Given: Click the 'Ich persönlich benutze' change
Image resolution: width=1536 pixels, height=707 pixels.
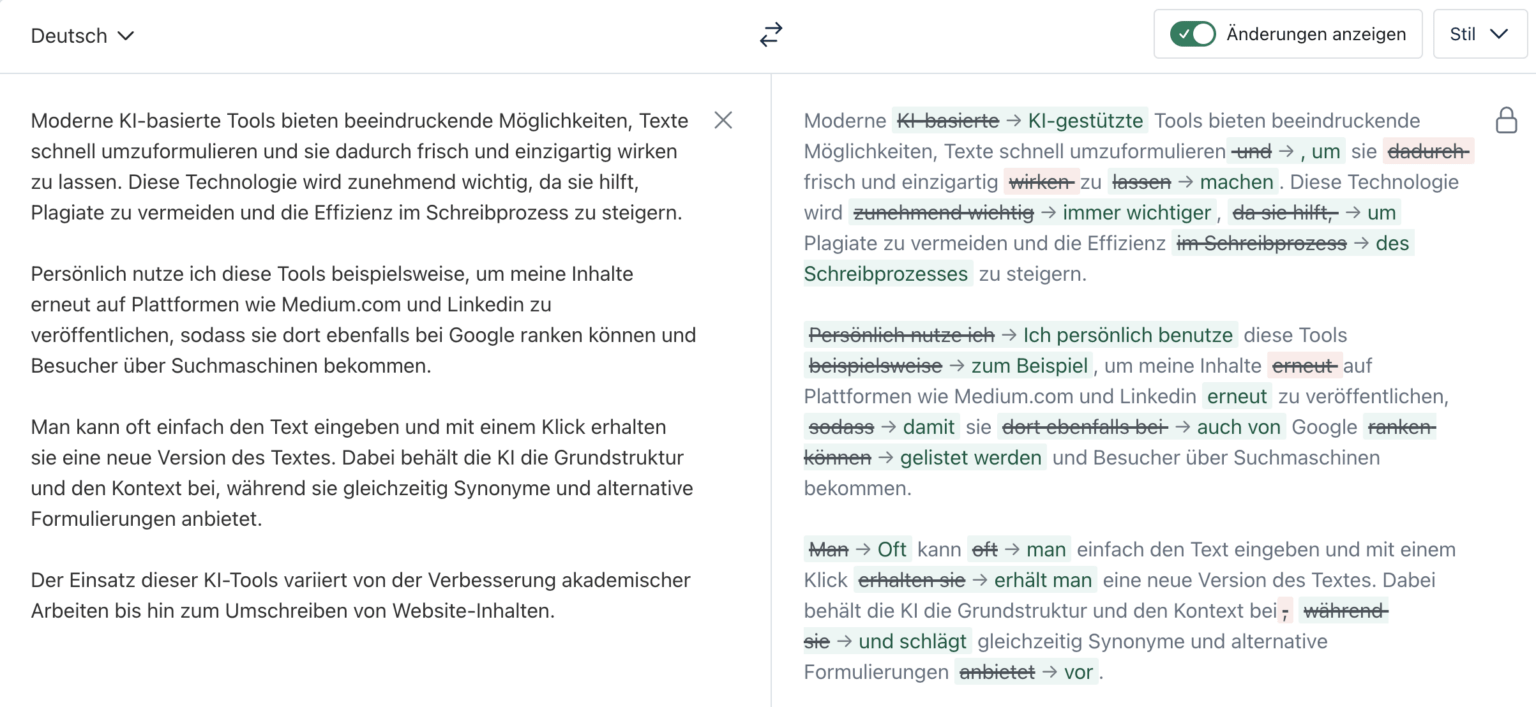Looking at the screenshot, I should [1129, 335].
